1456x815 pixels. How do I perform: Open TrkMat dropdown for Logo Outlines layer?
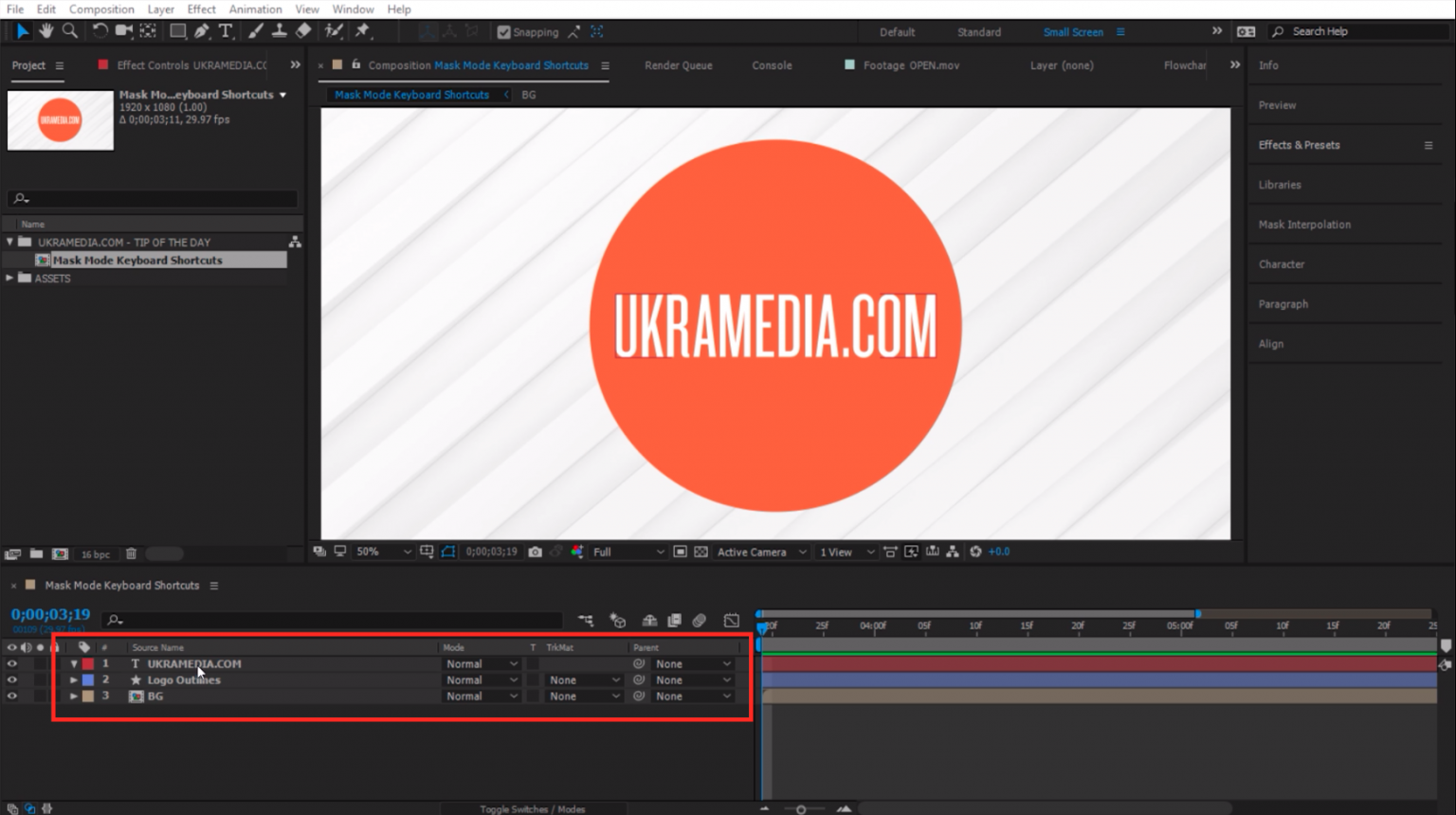pyautogui.click(x=584, y=680)
